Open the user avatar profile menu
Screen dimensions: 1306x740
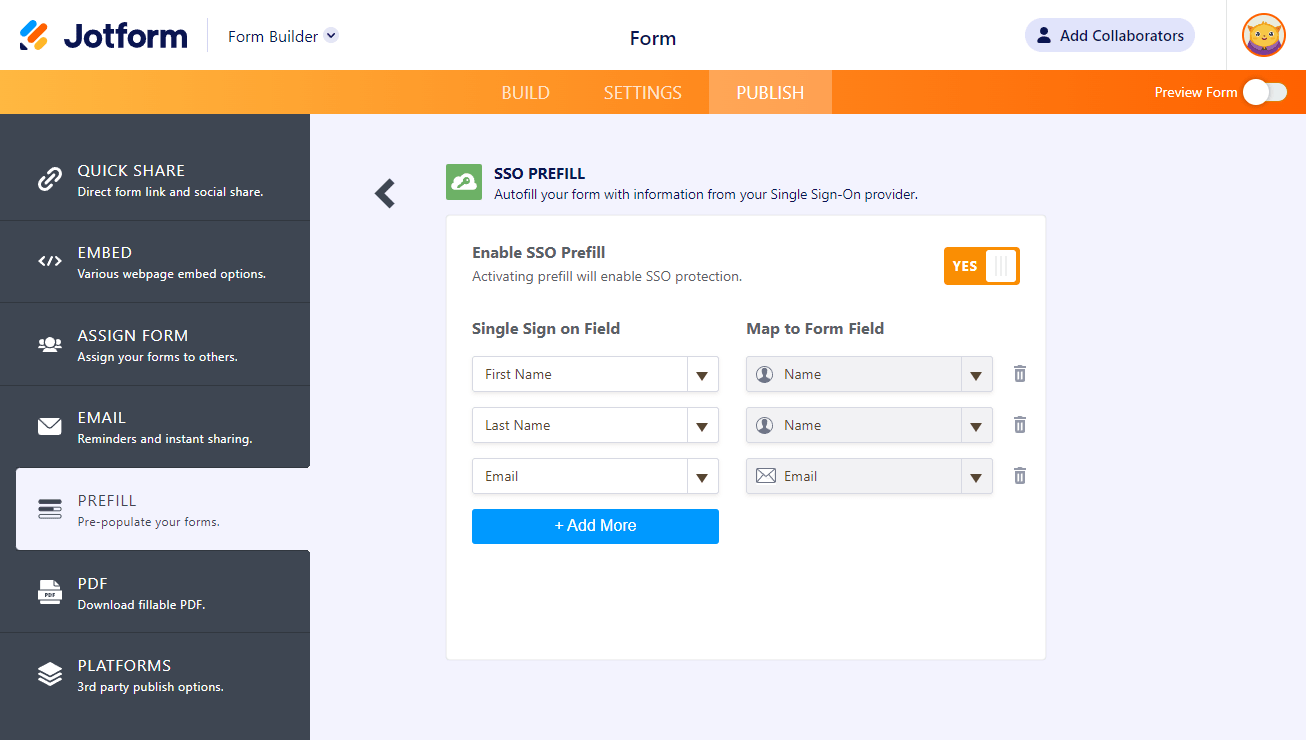coord(1263,35)
